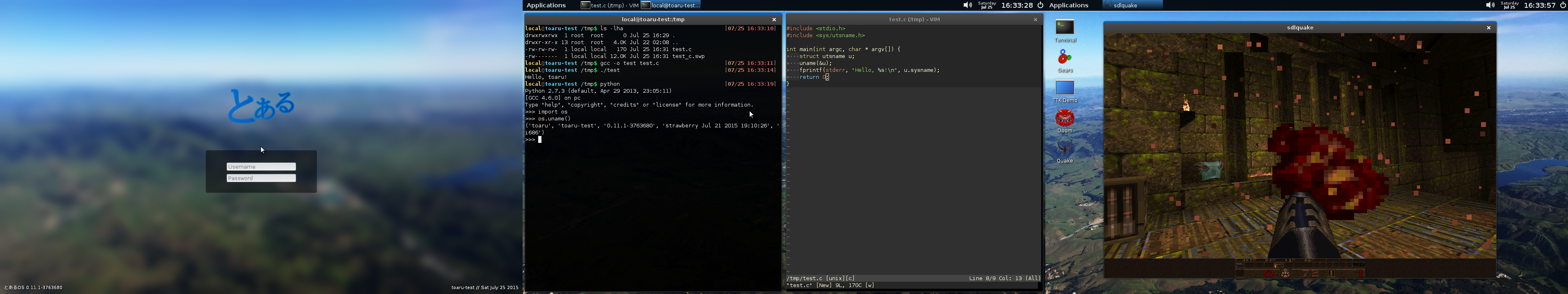Screen dimensions: 1568x294
Task: Click the 'int main(int argc' line in VIM
Action: (x=843, y=49)
